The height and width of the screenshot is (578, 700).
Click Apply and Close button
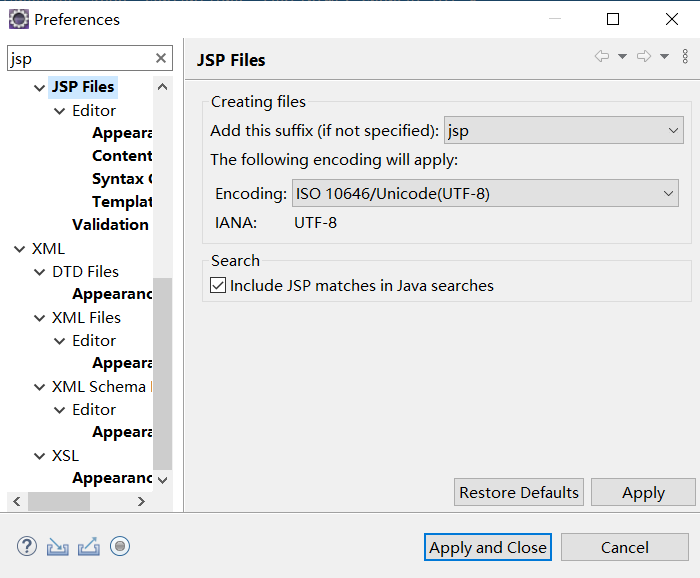(488, 547)
